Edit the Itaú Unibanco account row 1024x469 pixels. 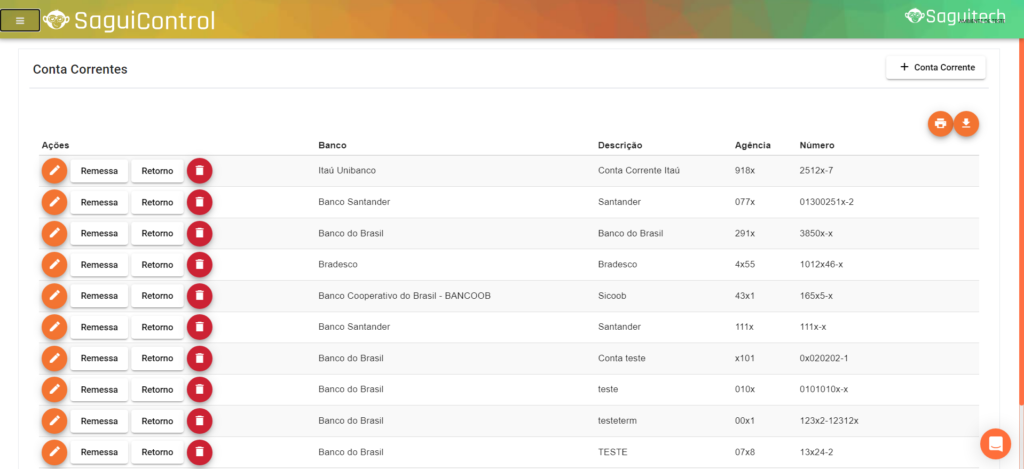coord(54,171)
